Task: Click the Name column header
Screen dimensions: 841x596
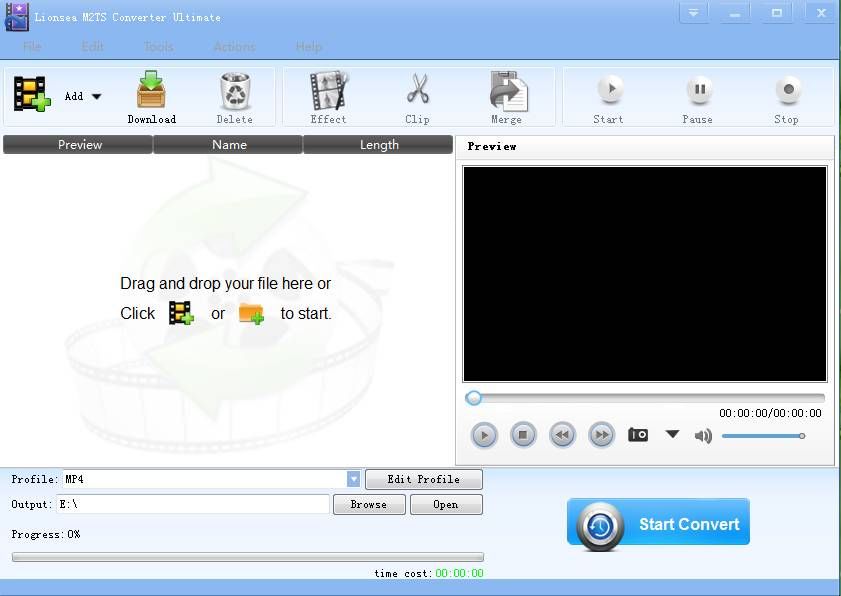Action: tap(228, 145)
